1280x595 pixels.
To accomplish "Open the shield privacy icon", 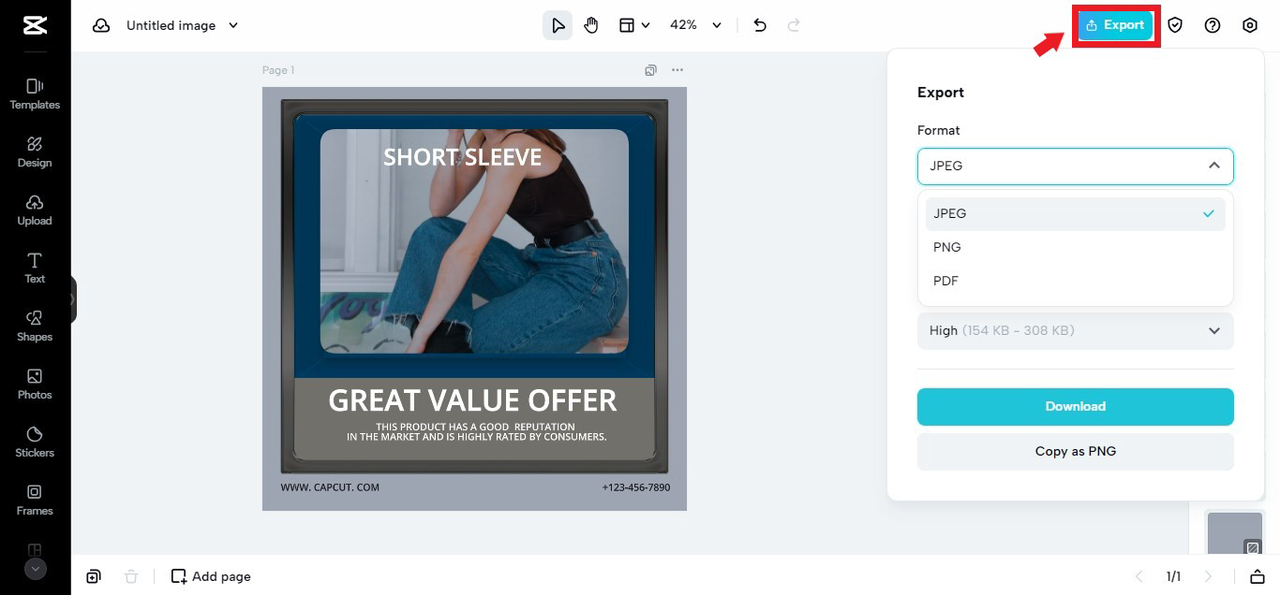I will pos(1175,25).
